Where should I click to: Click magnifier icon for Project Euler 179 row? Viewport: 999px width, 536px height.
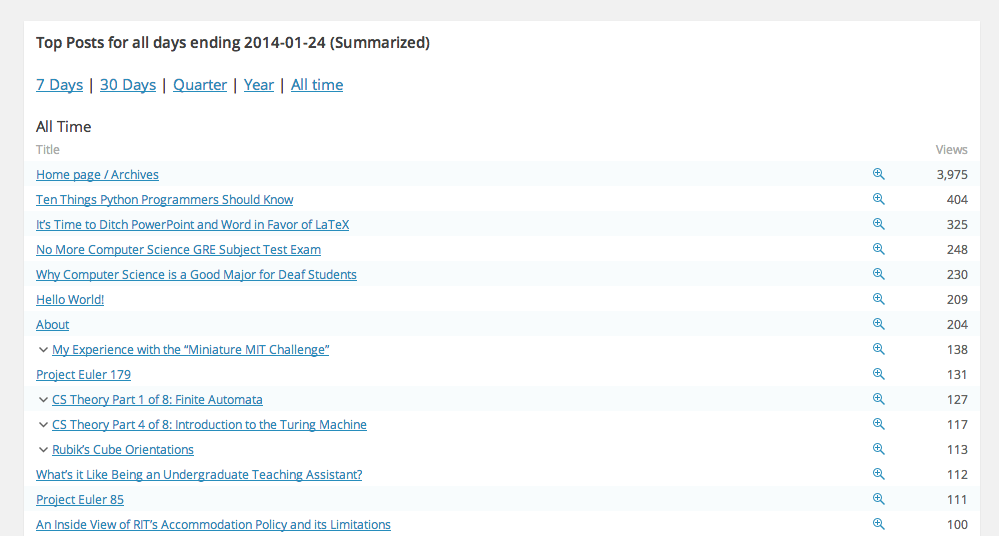[879, 374]
